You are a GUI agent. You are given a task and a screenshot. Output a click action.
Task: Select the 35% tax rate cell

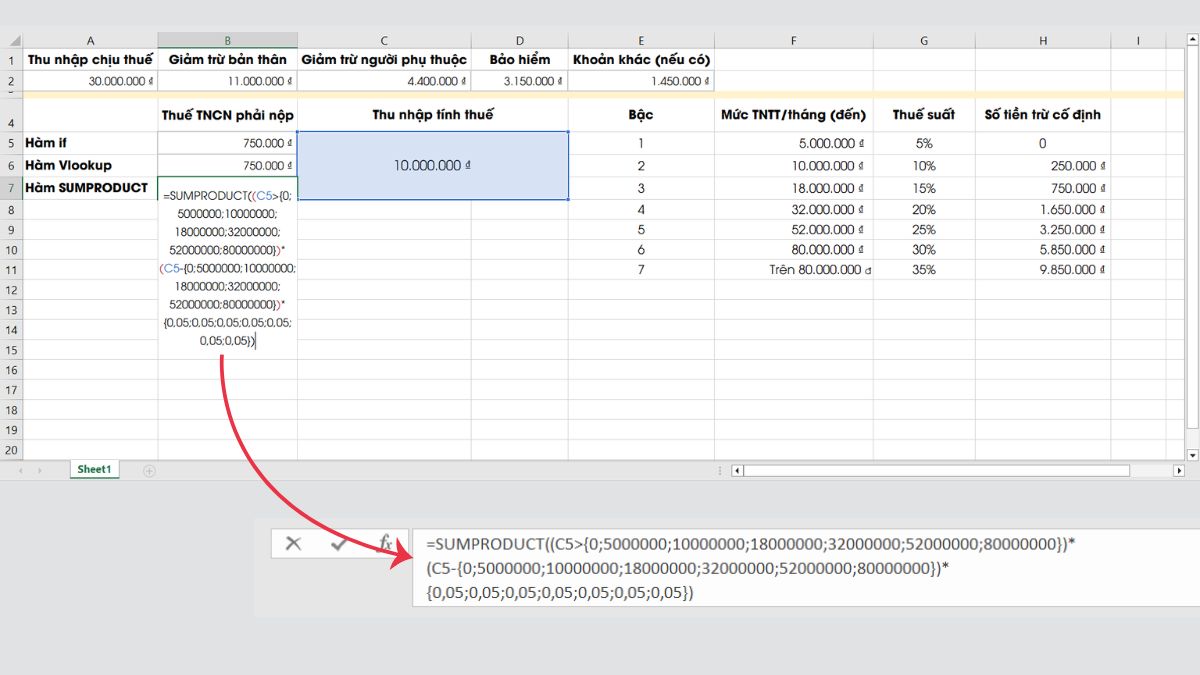tap(923, 270)
